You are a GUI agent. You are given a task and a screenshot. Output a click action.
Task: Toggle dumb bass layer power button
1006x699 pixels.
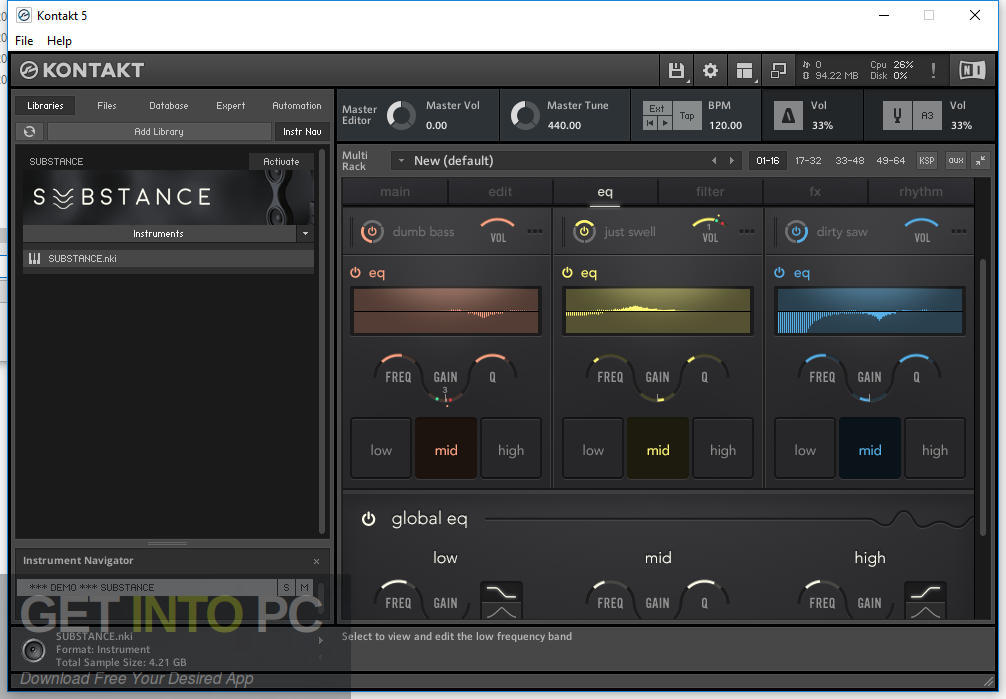pos(372,232)
